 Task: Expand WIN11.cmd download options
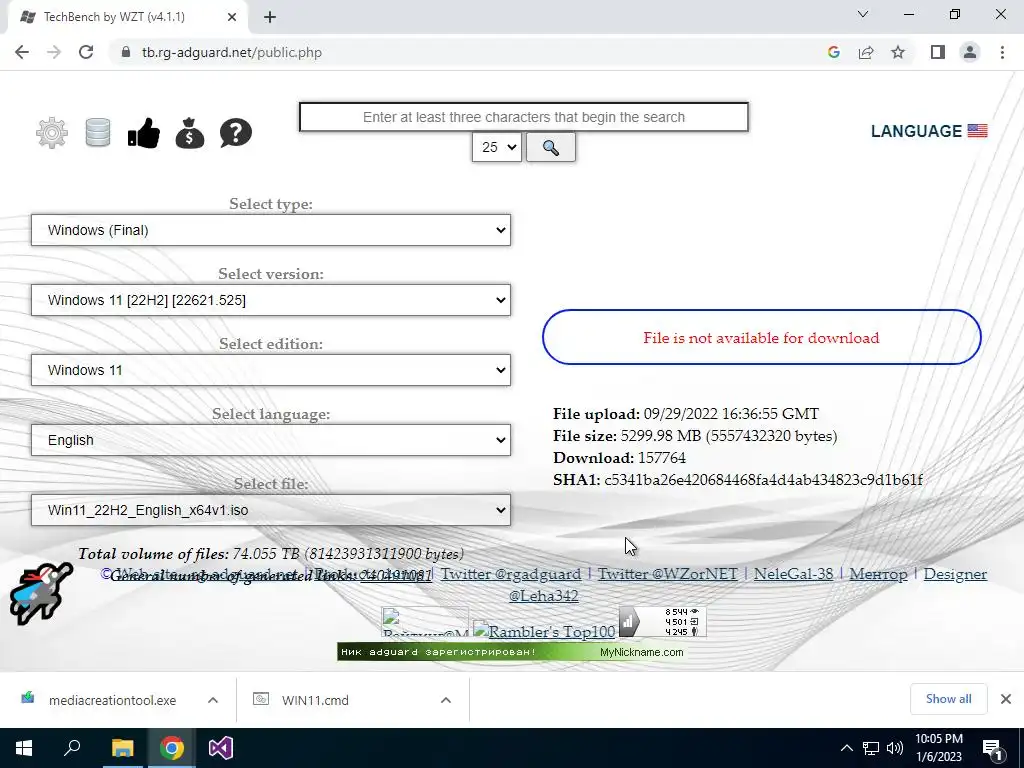click(x=446, y=700)
